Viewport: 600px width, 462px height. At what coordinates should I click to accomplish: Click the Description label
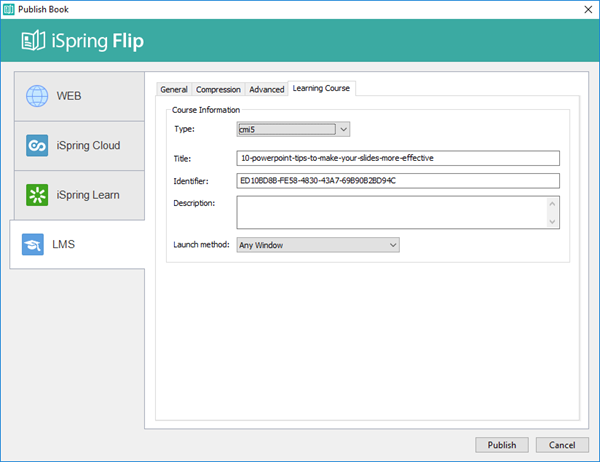click(194, 203)
